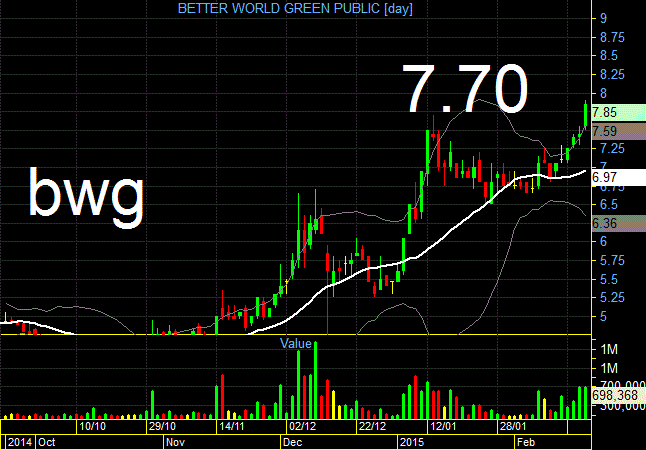646x450 pixels.
Task: Select the 5.5 price axis label
Action: click(609, 279)
